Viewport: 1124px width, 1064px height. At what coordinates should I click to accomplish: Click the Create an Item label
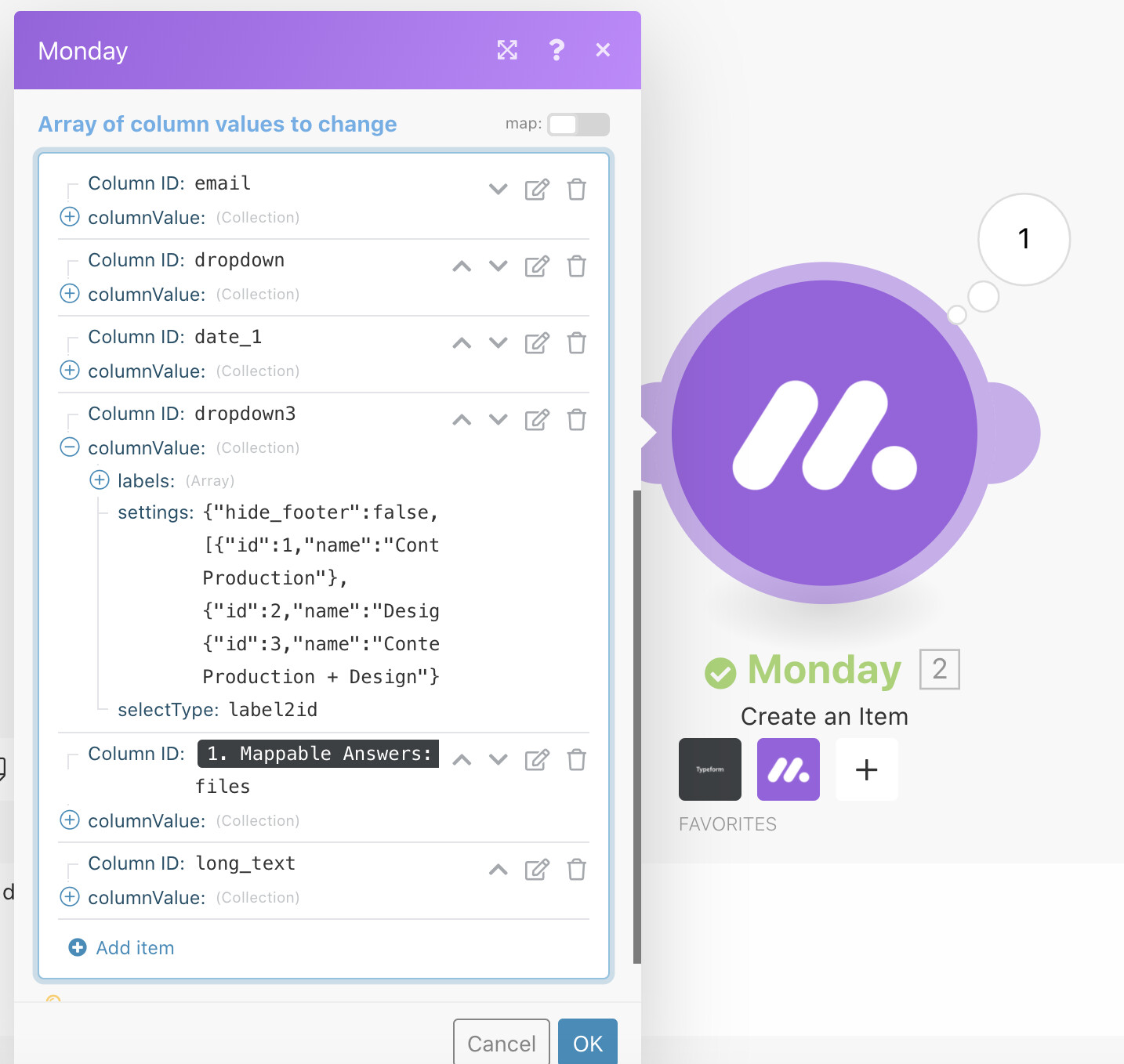(825, 716)
